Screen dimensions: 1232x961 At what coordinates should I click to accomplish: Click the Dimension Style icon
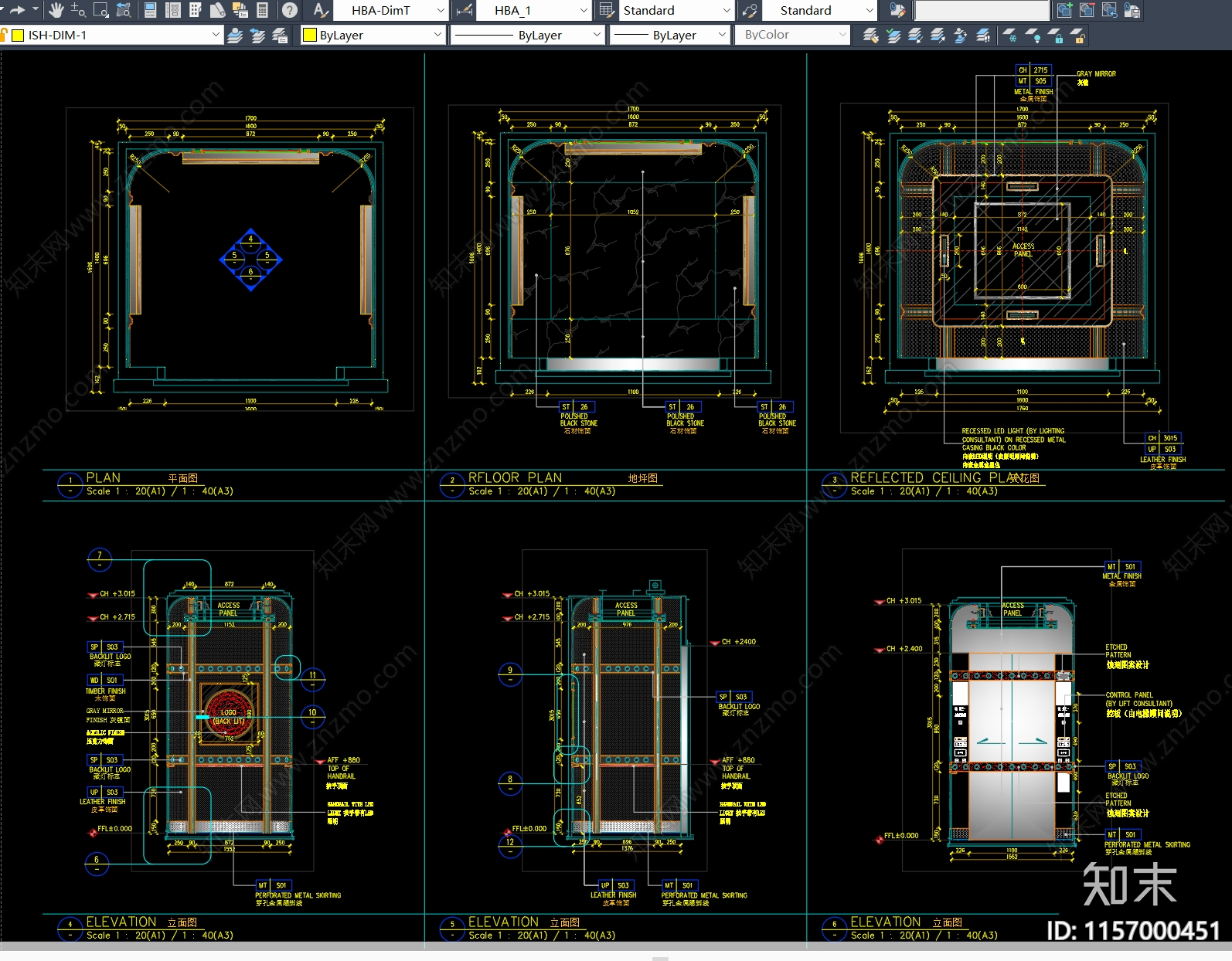pyautogui.click(x=465, y=10)
